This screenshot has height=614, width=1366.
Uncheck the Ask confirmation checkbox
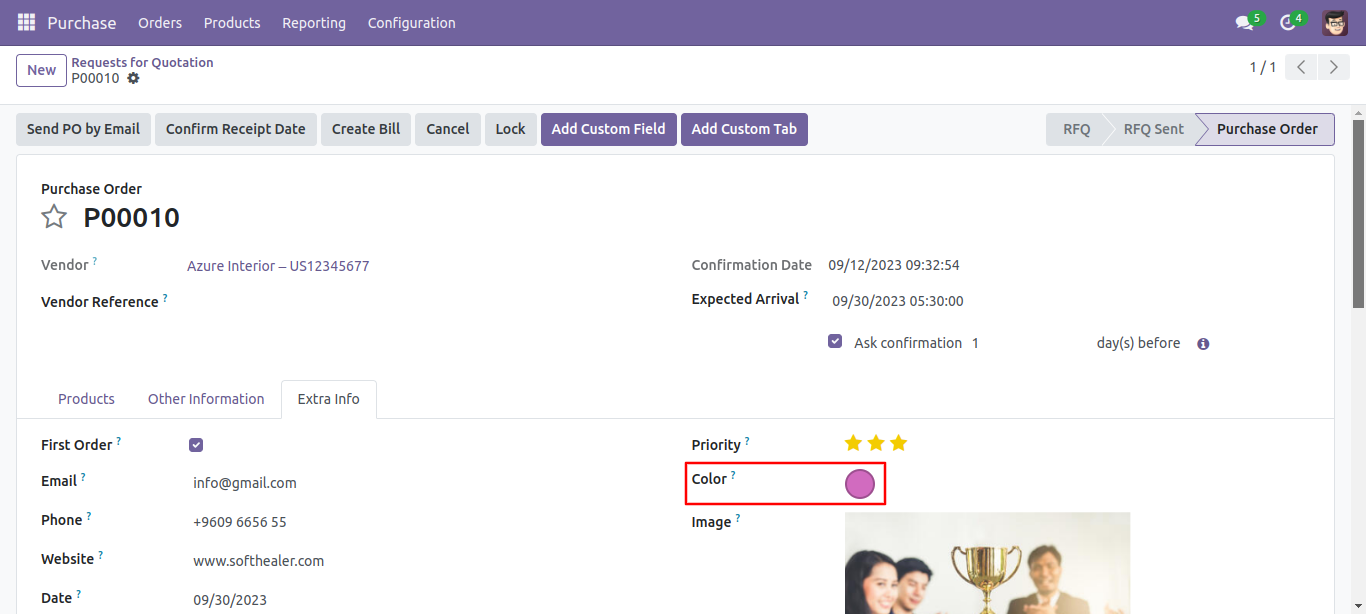pos(835,341)
